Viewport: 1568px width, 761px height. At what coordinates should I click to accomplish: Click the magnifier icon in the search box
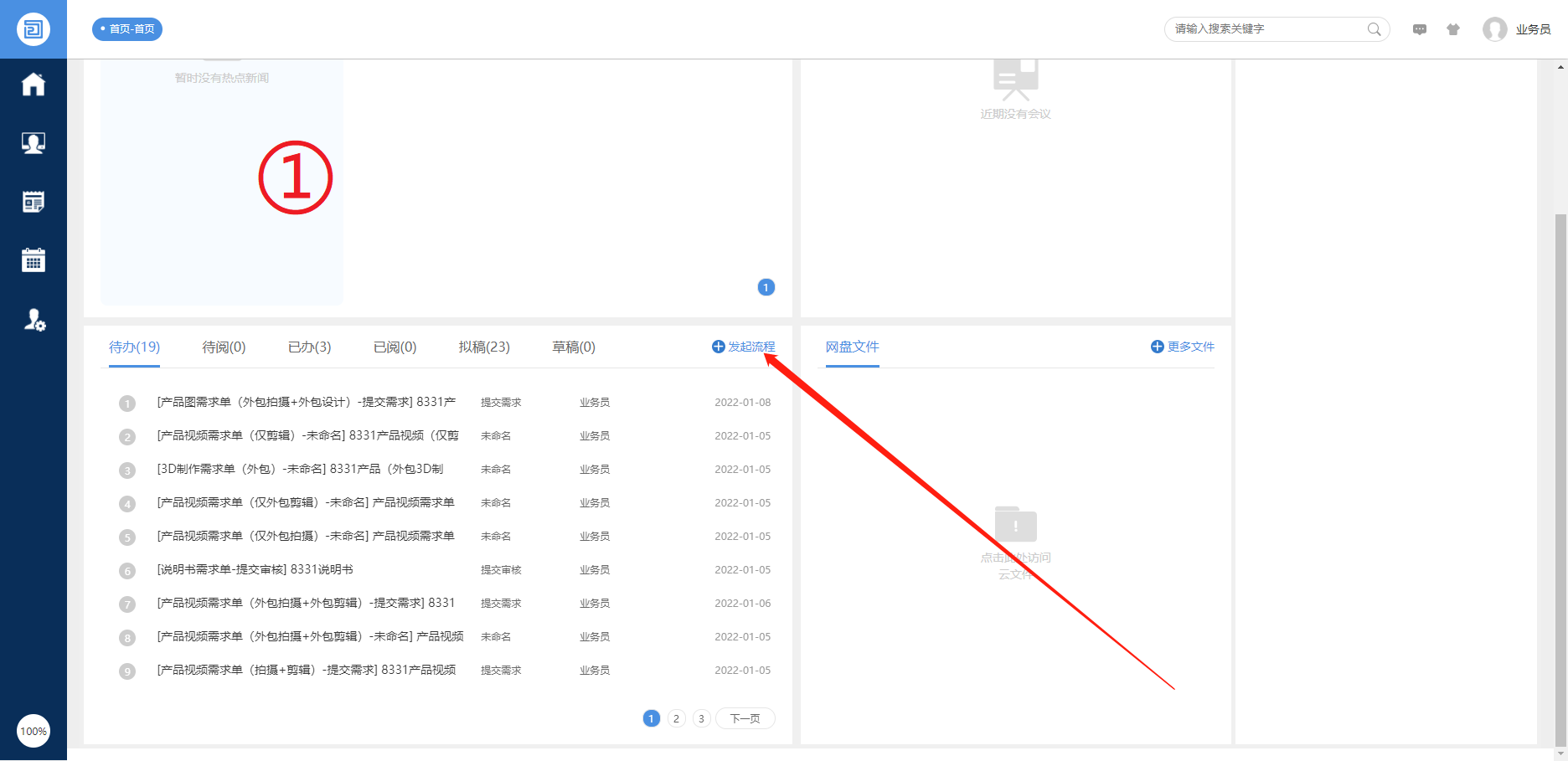[x=1374, y=29]
